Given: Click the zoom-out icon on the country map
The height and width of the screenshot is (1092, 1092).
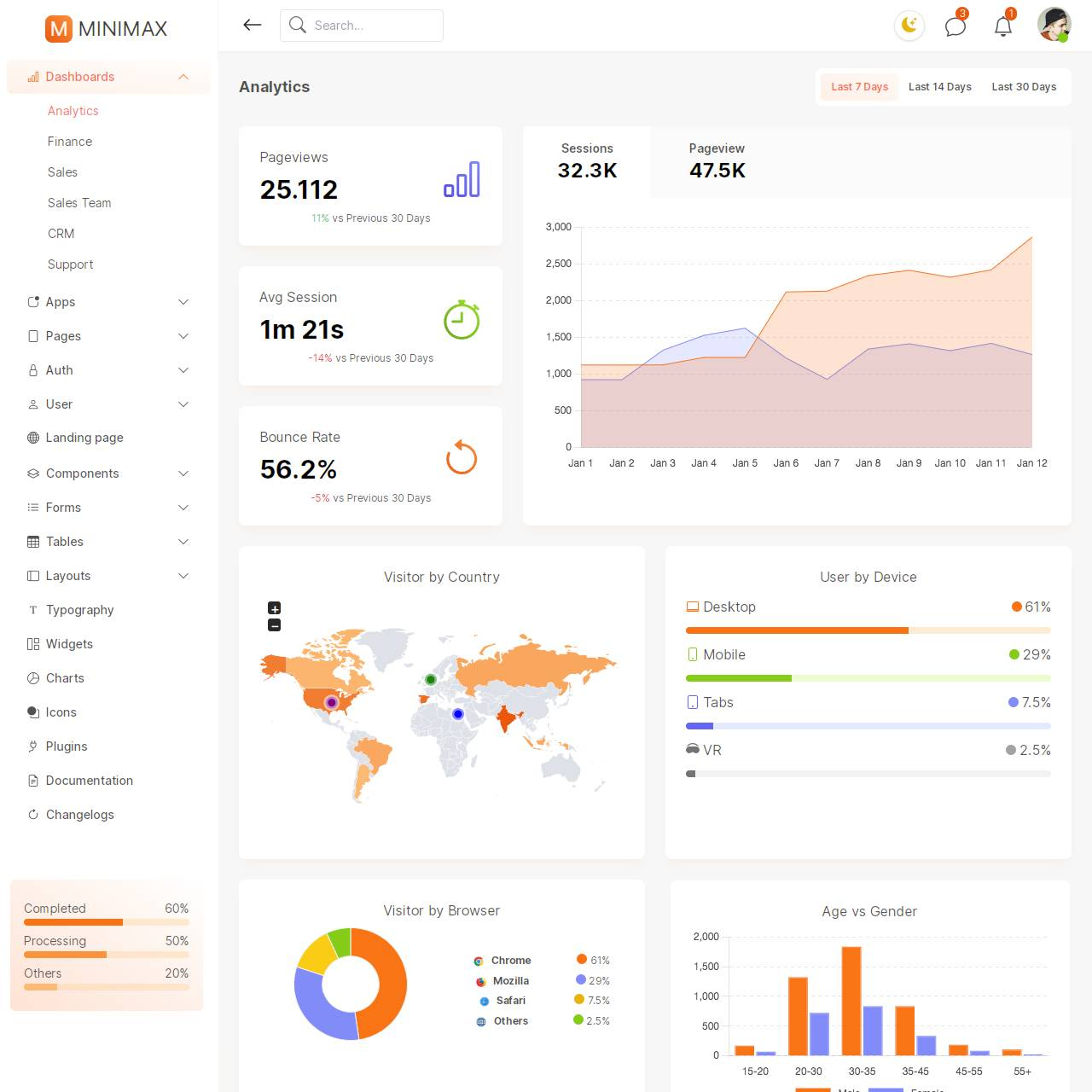Looking at the screenshot, I should (x=274, y=624).
